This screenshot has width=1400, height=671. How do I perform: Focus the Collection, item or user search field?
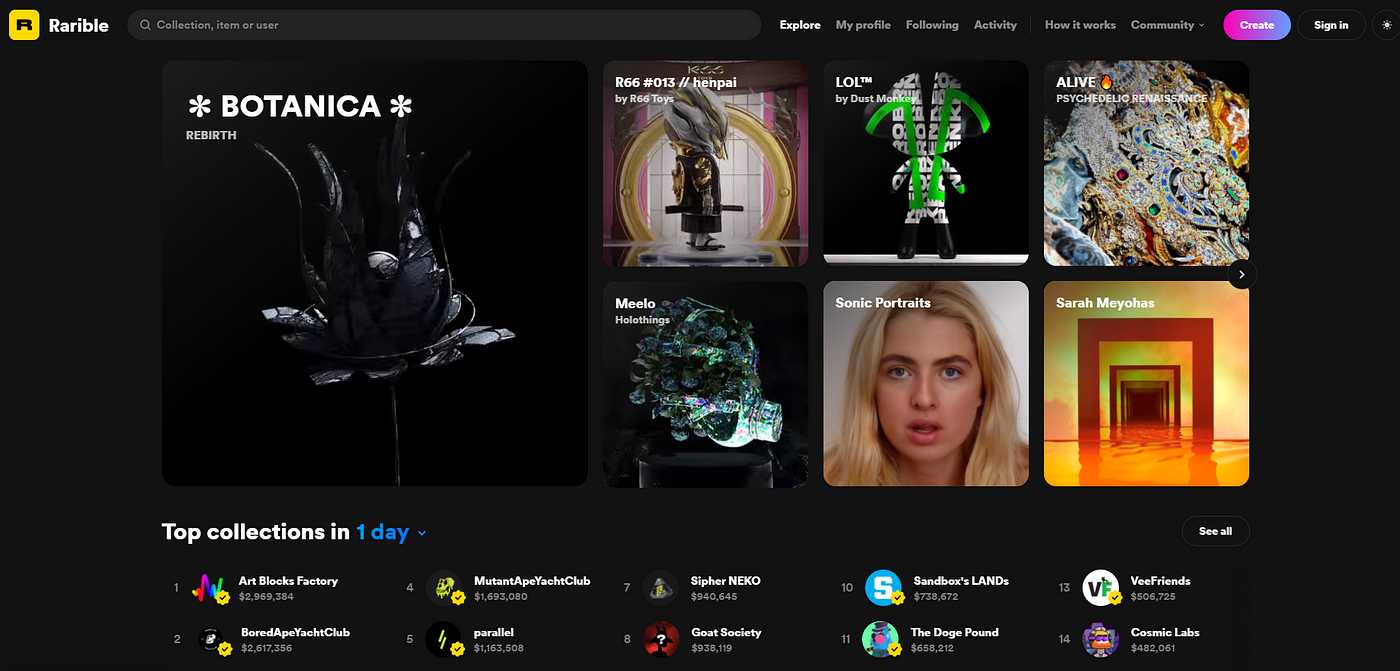point(444,25)
